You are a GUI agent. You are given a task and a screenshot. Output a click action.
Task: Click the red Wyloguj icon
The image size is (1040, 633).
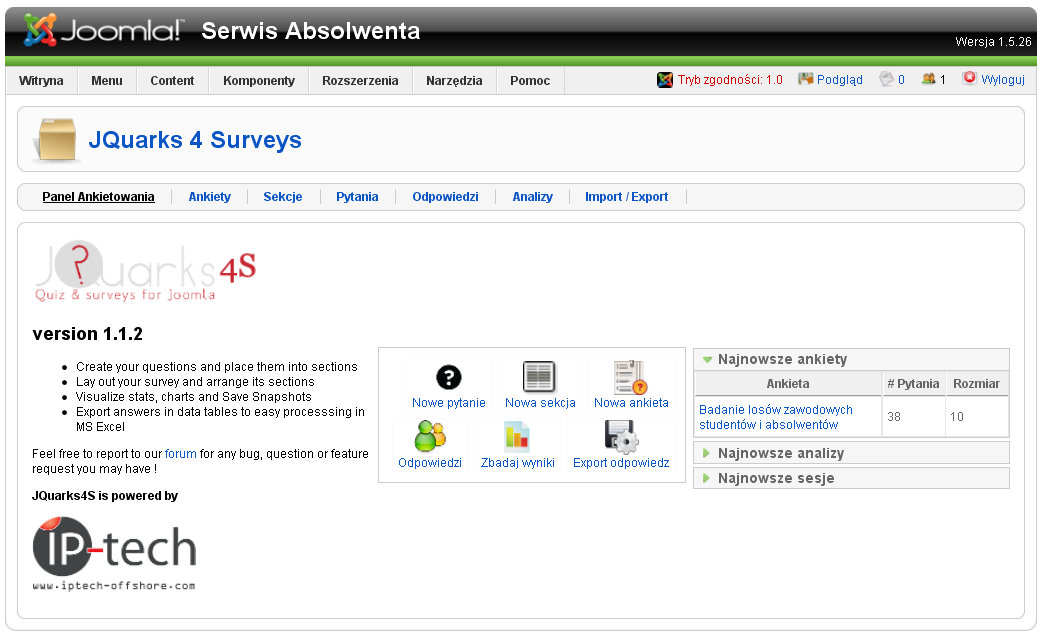(x=969, y=78)
